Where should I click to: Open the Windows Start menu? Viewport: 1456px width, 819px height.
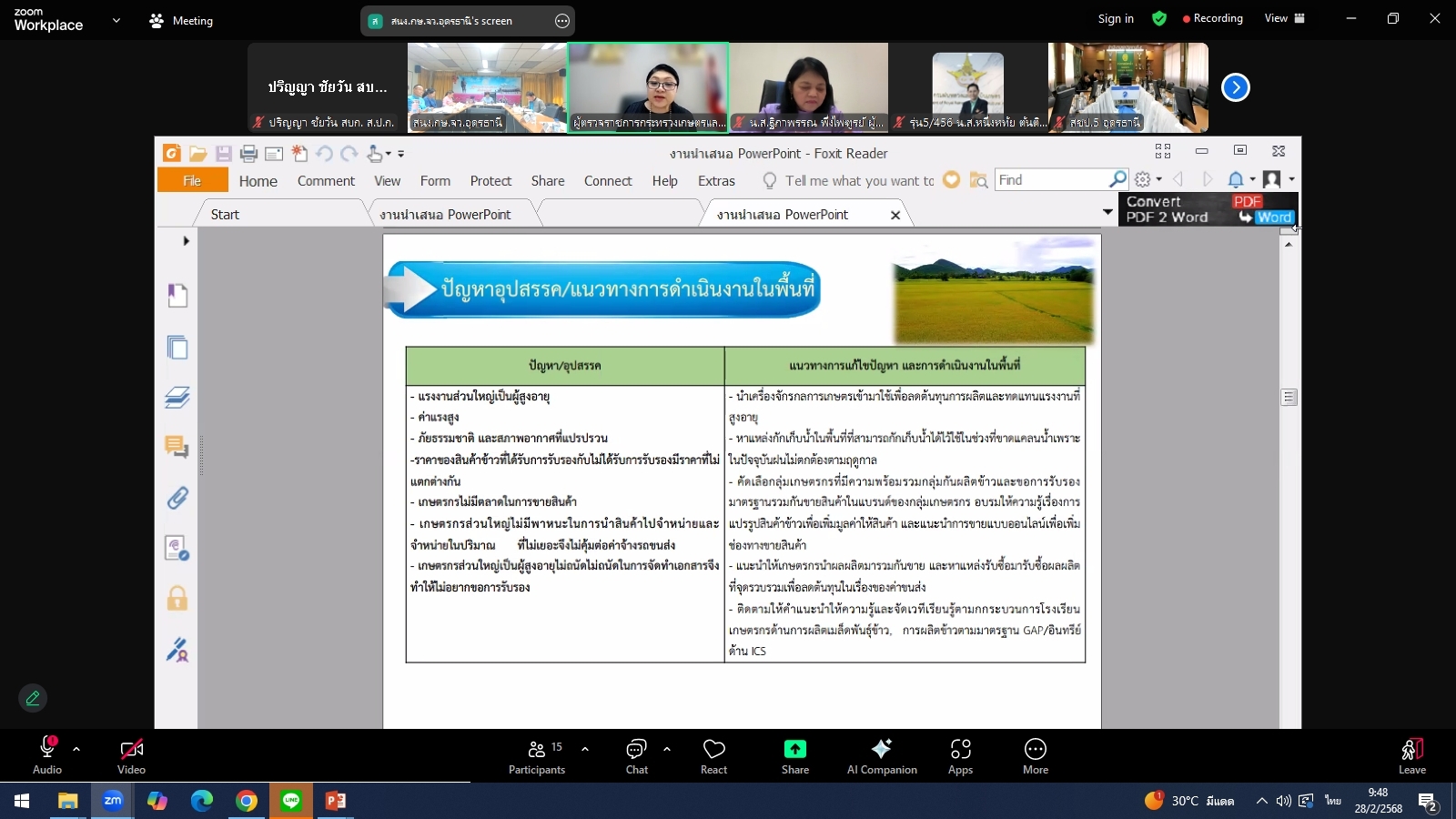[22, 801]
